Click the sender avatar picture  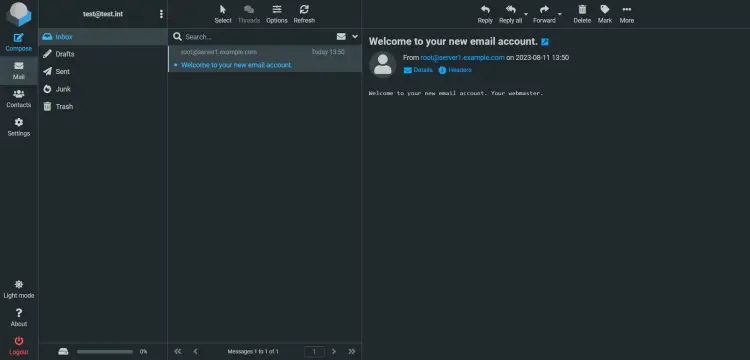(x=383, y=65)
